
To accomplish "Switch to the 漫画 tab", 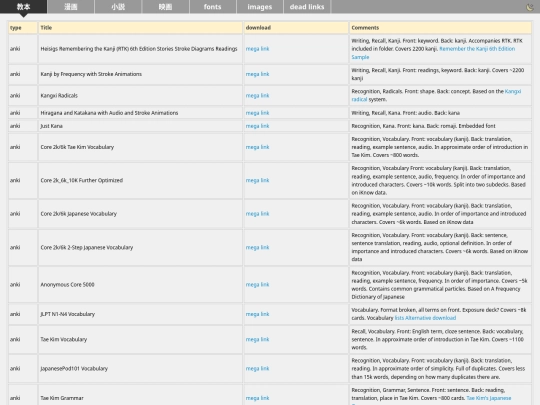I will pos(71,7).
